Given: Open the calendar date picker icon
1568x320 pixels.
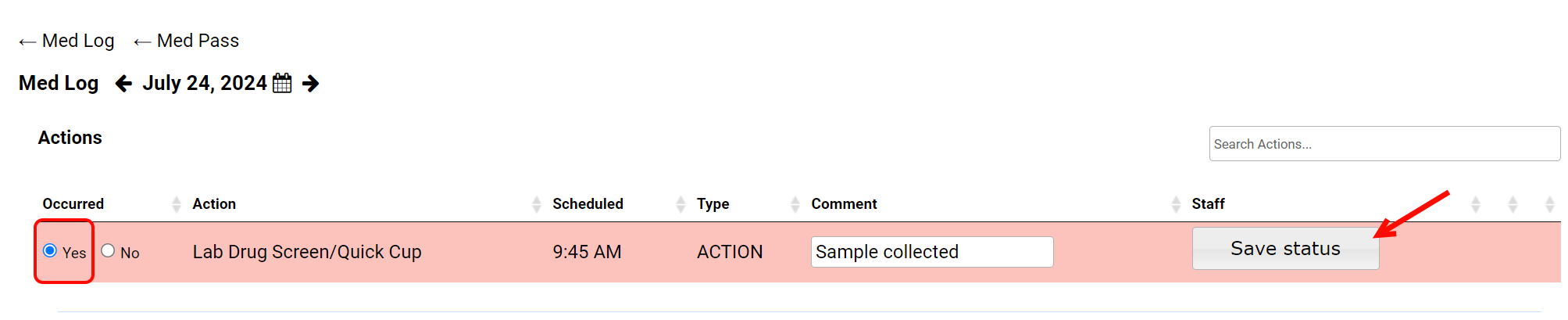Looking at the screenshot, I should point(282,83).
